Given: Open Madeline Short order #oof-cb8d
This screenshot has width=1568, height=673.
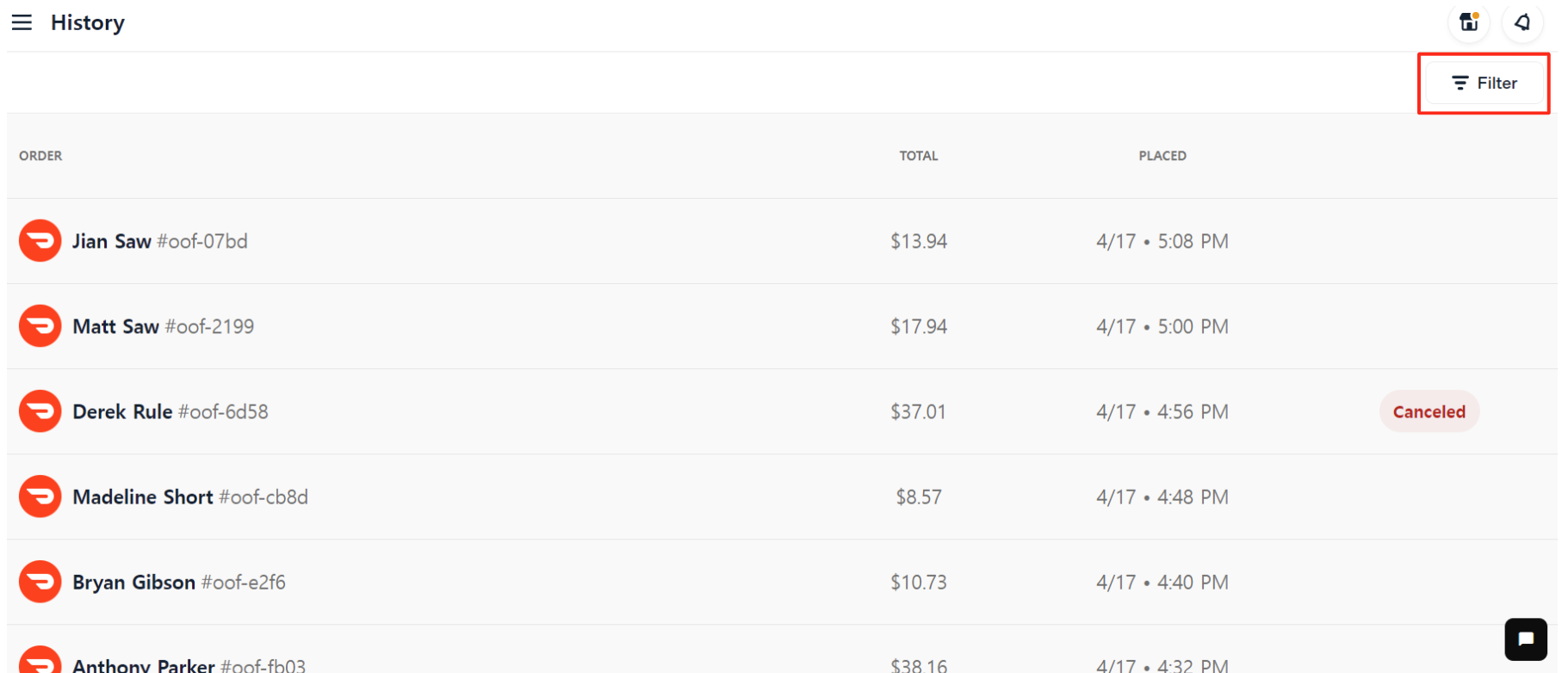Looking at the screenshot, I should [782, 497].
